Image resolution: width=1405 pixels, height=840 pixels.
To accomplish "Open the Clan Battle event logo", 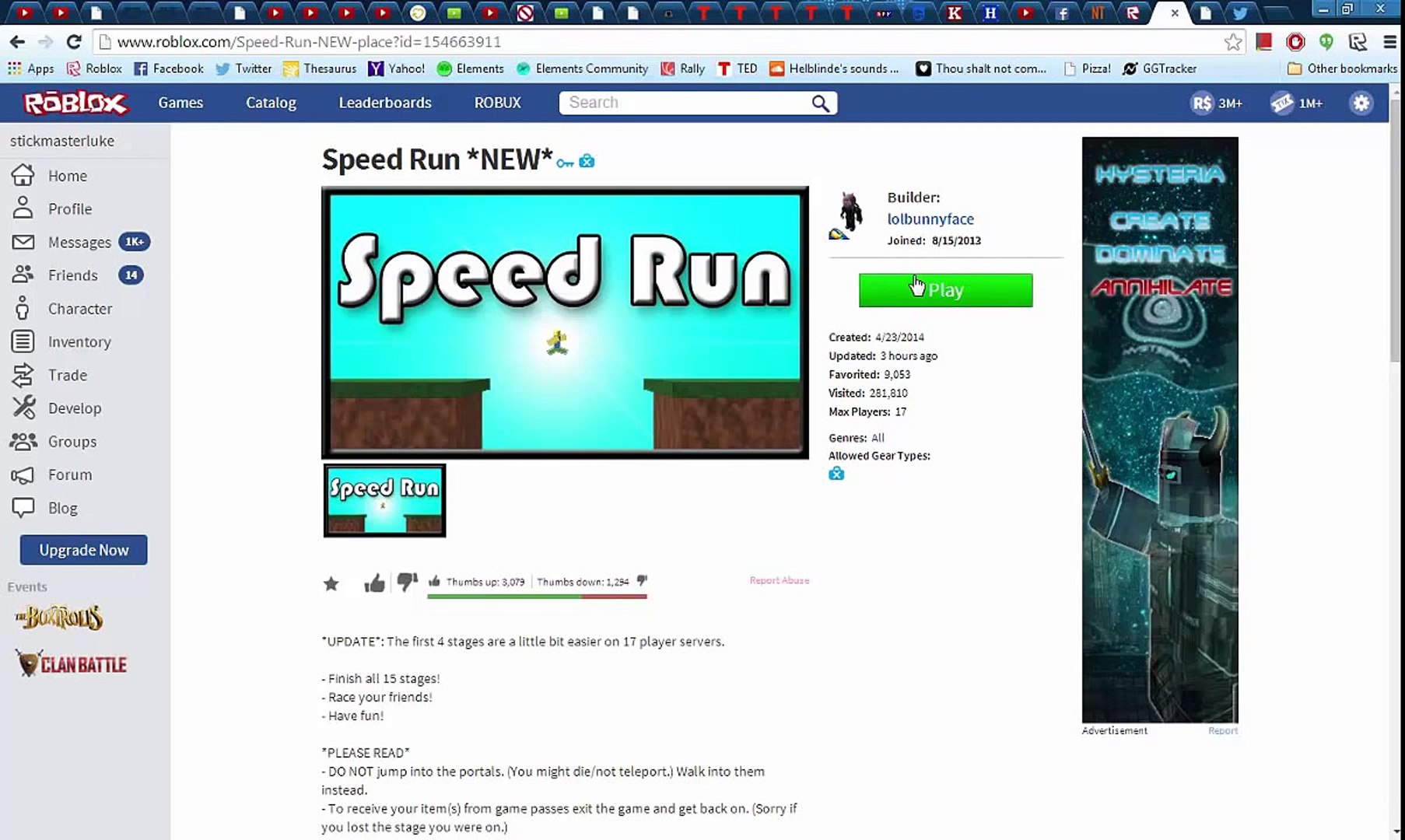I will (x=72, y=663).
